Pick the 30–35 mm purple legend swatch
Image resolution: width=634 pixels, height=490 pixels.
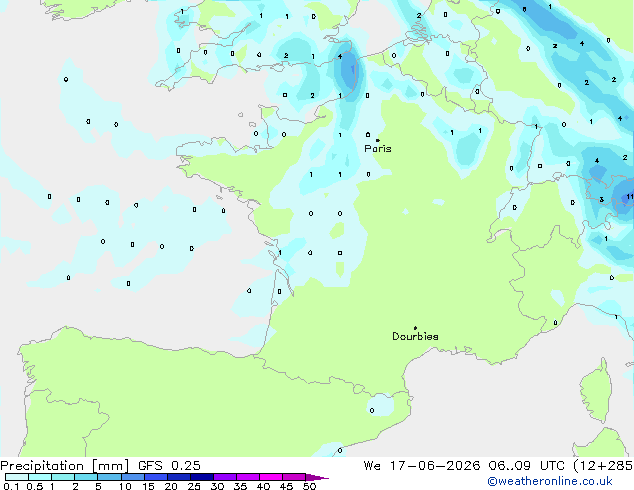pyautogui.click(x=225, y=477)
